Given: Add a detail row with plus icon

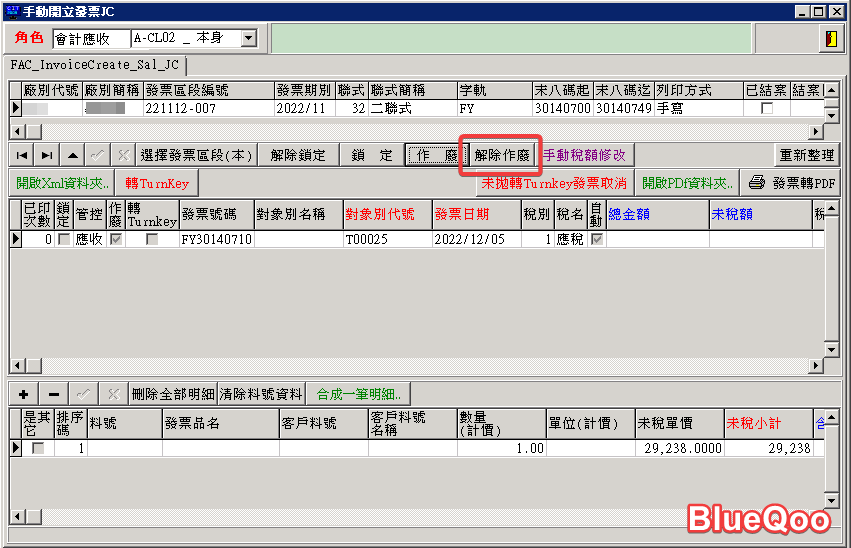Looking at the screenshot, I should click(23, 394).
